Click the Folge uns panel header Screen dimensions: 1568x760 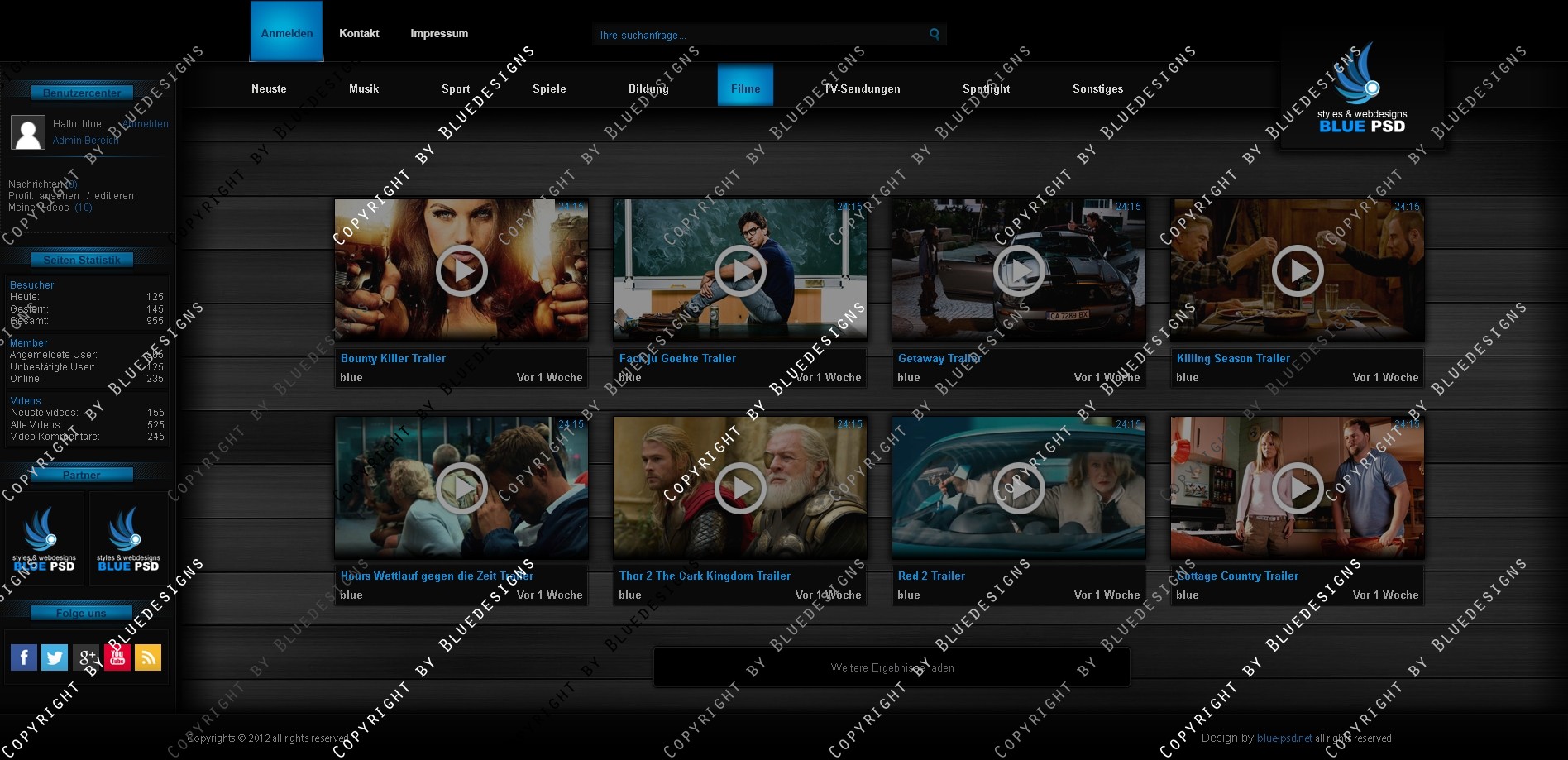click(81, 613)
